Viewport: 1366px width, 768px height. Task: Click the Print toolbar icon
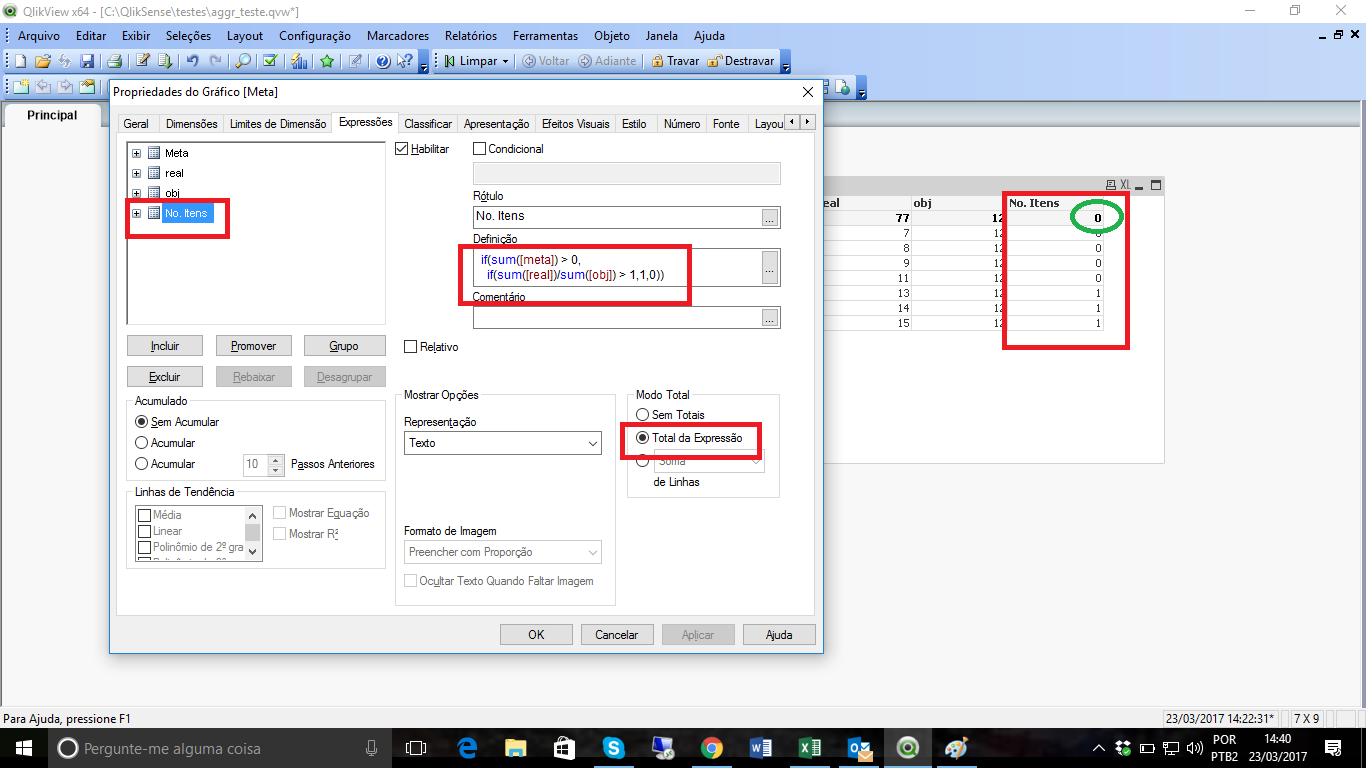tap(114, 61)
